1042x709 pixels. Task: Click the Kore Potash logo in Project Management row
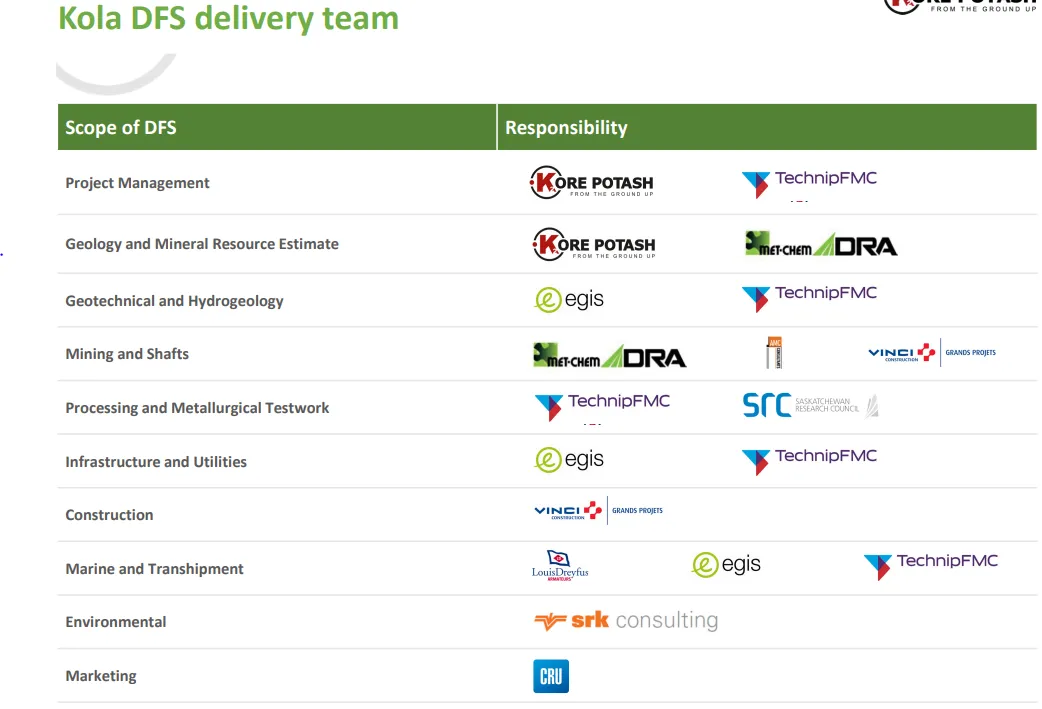point(591,183)
